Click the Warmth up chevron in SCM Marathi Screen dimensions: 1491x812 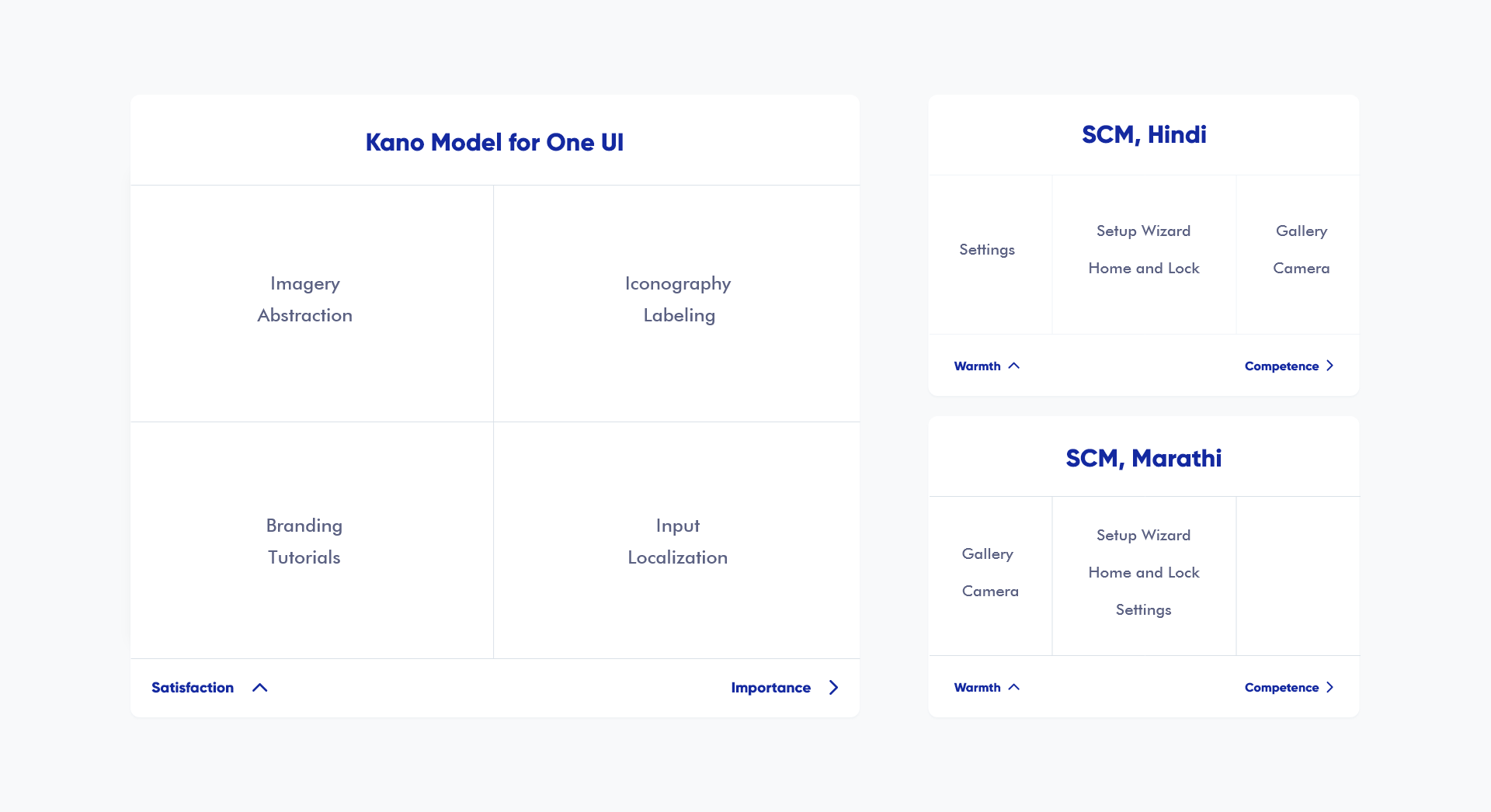[1014, 687]
